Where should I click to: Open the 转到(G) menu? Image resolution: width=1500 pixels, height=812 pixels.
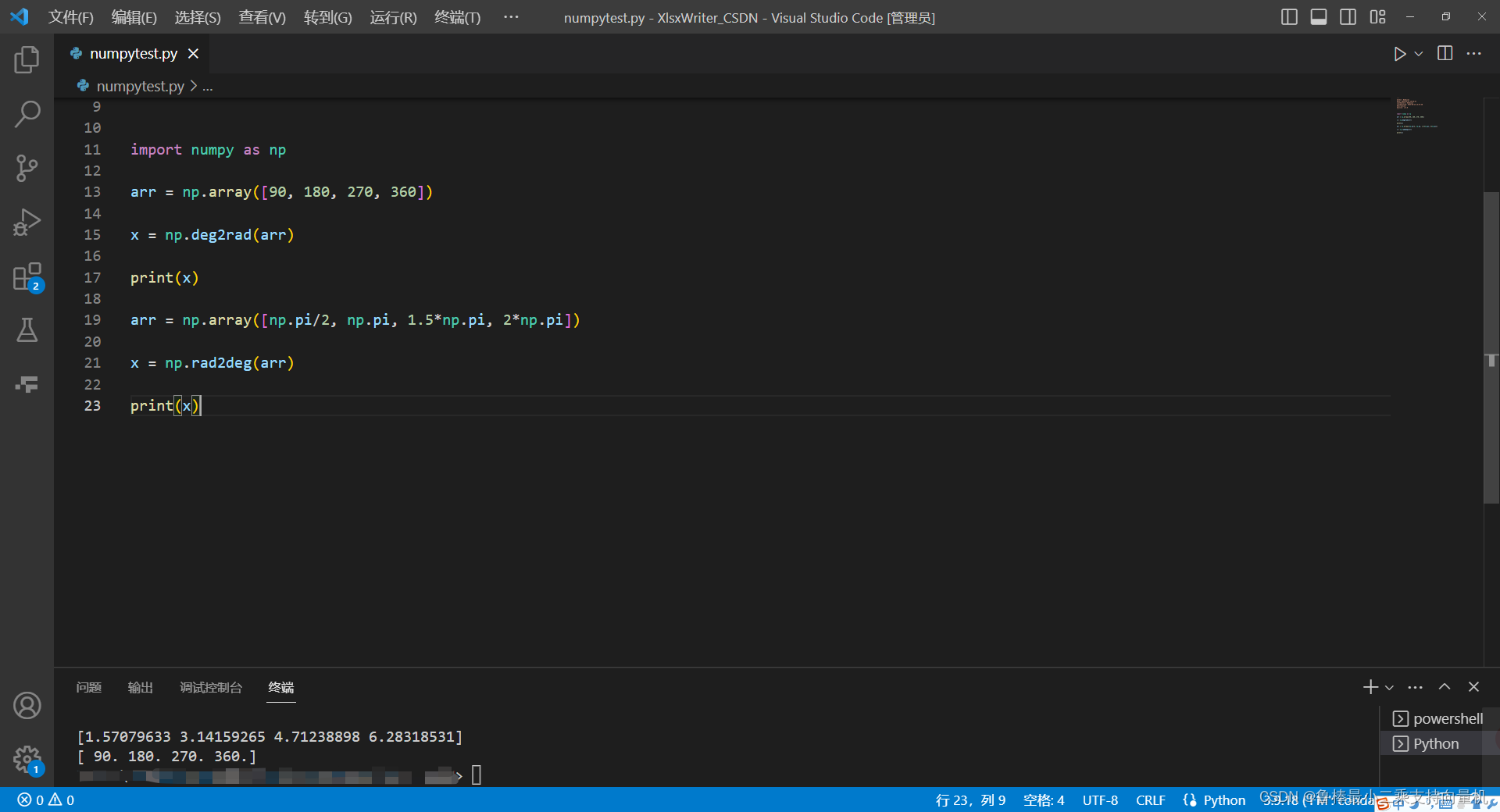[x=328, y=17]
